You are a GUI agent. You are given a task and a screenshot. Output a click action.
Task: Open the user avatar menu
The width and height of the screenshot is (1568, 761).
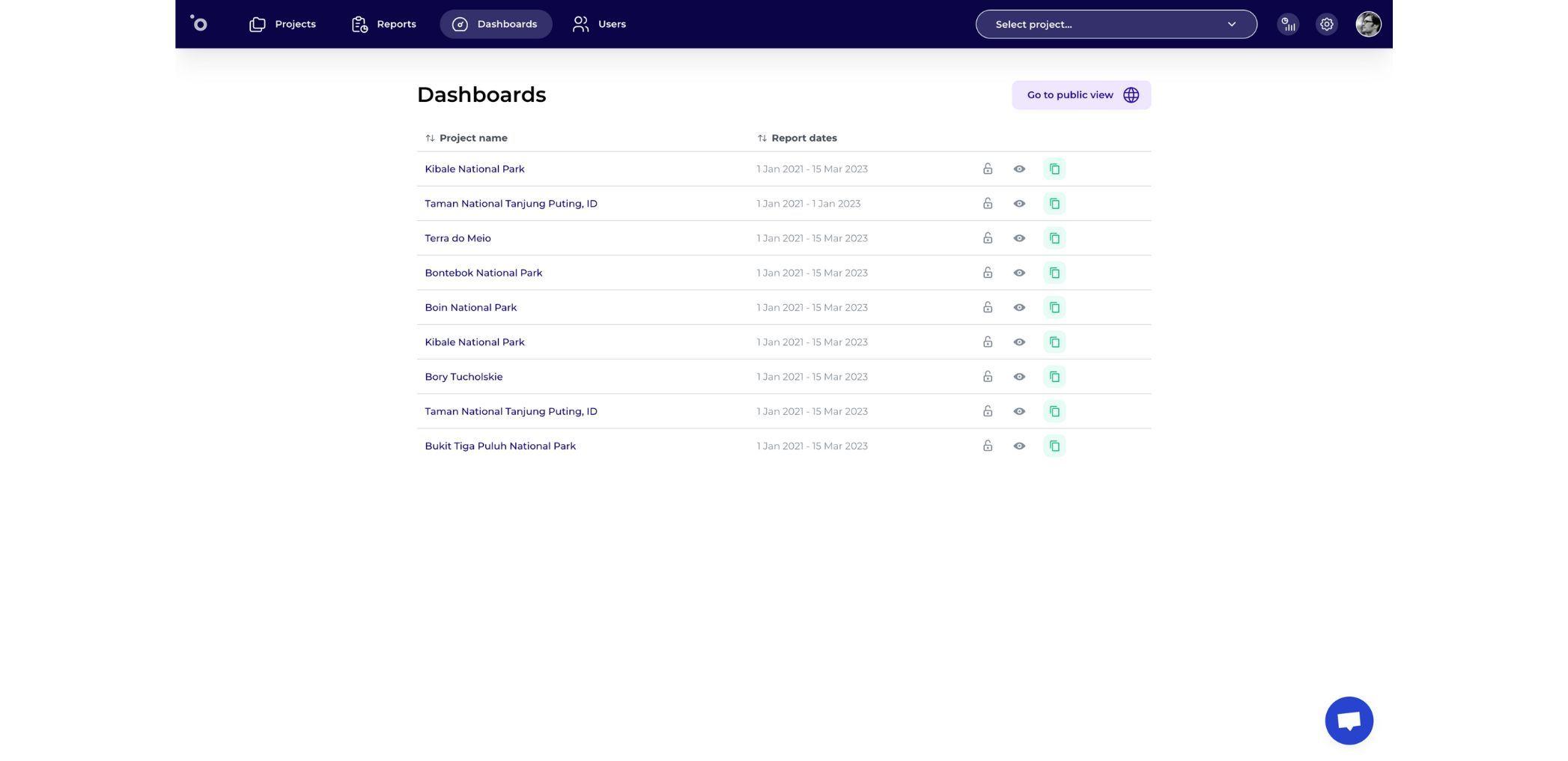click(x=1368, y=24)
